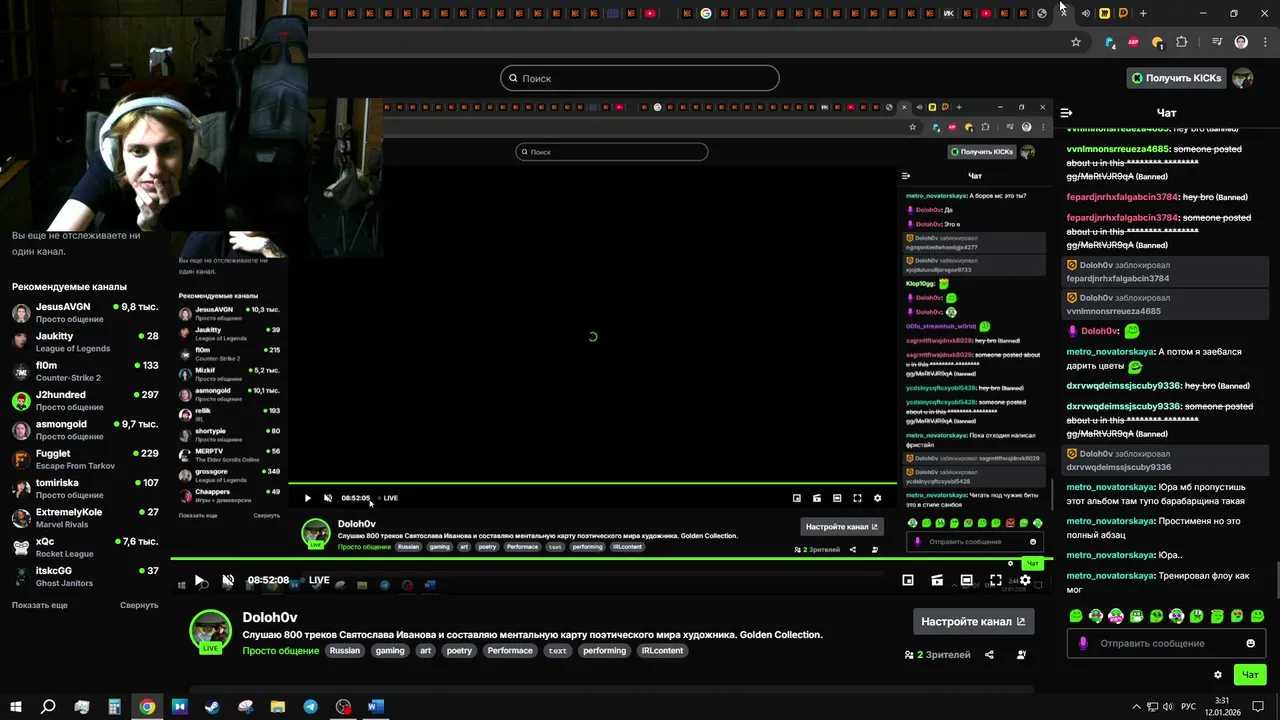Image resolution: width=1280 pixels, height=720 pixels.
Task: Open DolohOv username in chat
Action: 1099,330
